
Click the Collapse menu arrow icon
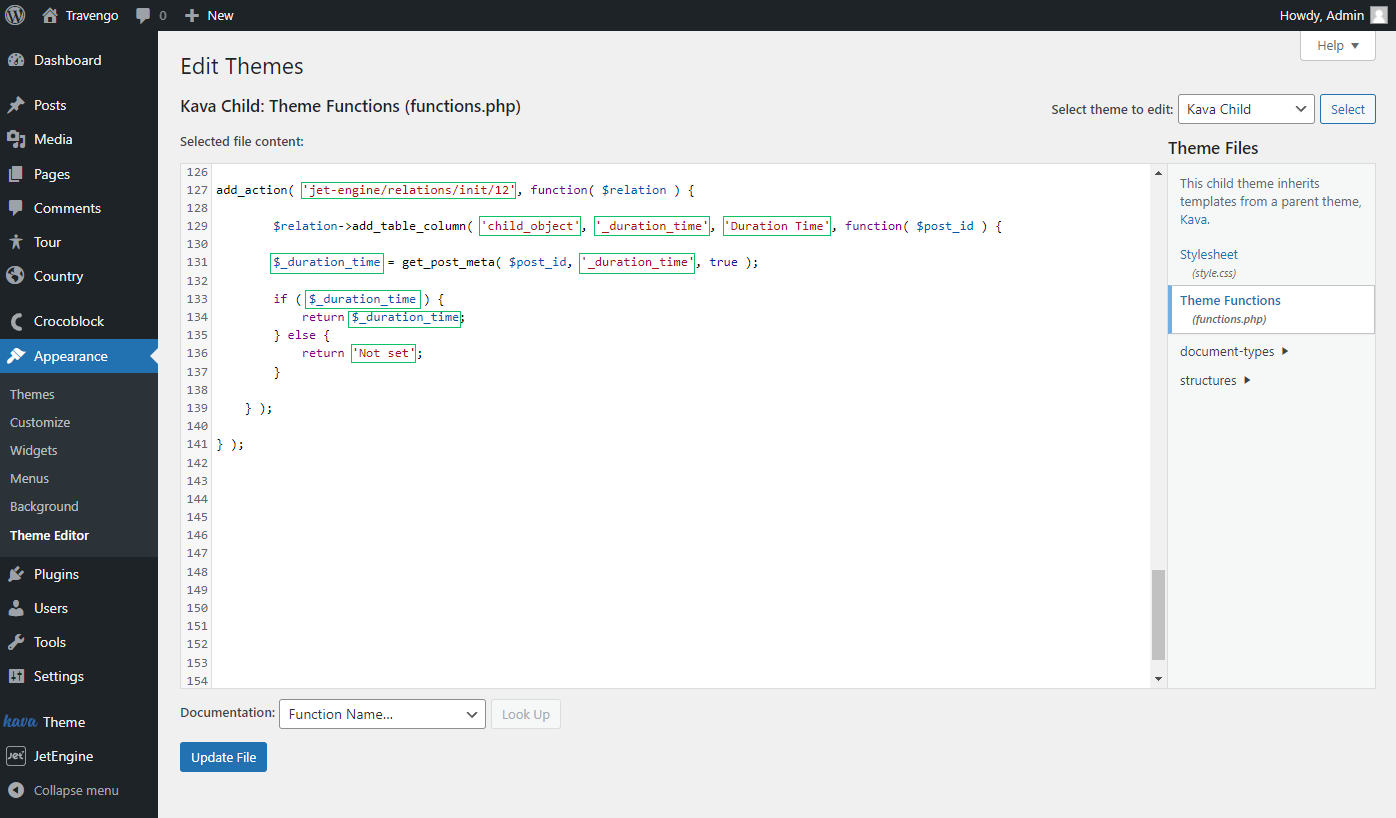pos(16,790)
